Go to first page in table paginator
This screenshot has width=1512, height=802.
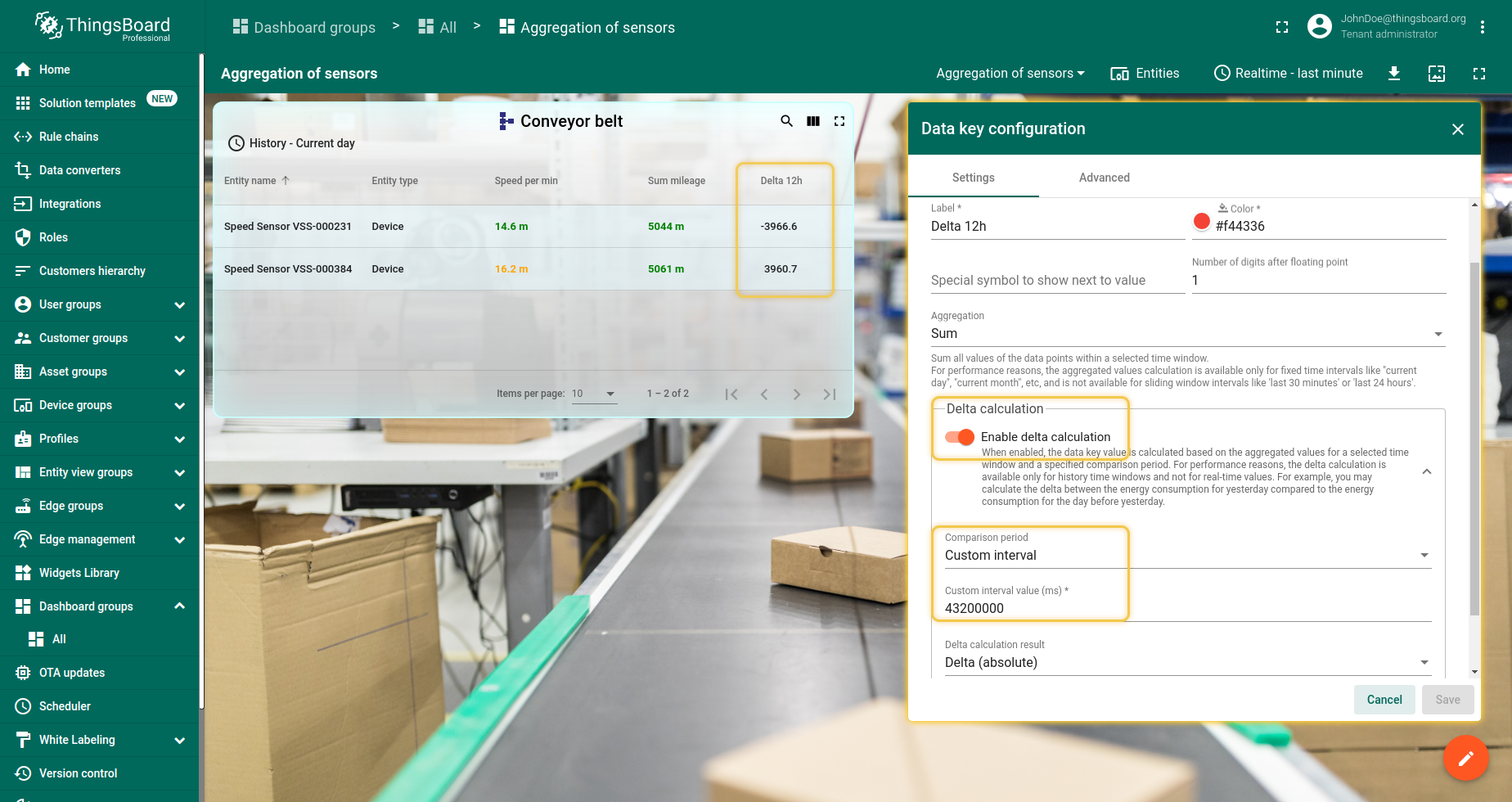click(731, 394)
